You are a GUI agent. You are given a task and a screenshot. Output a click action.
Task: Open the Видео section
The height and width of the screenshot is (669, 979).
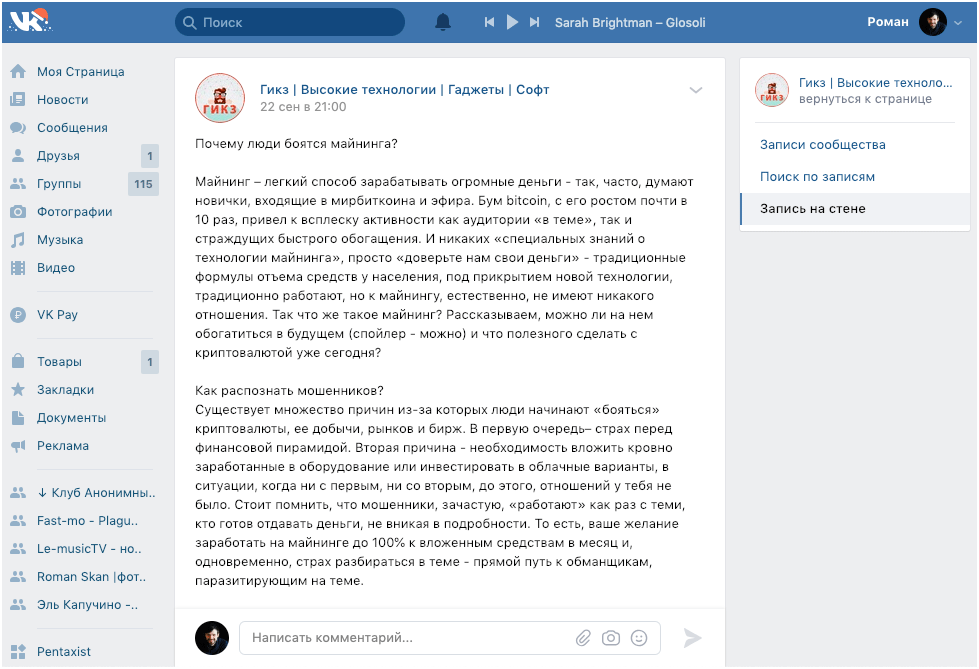56,268
